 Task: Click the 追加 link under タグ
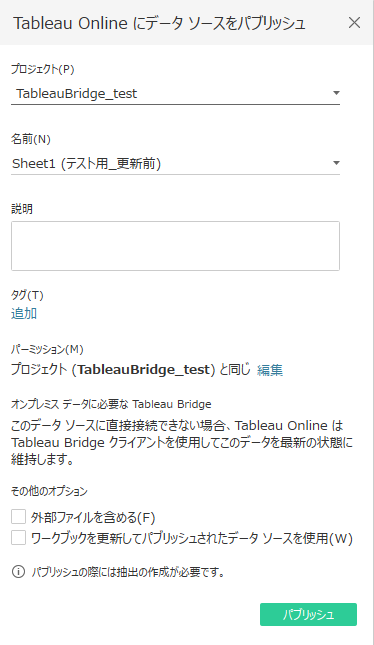point(24,313)
